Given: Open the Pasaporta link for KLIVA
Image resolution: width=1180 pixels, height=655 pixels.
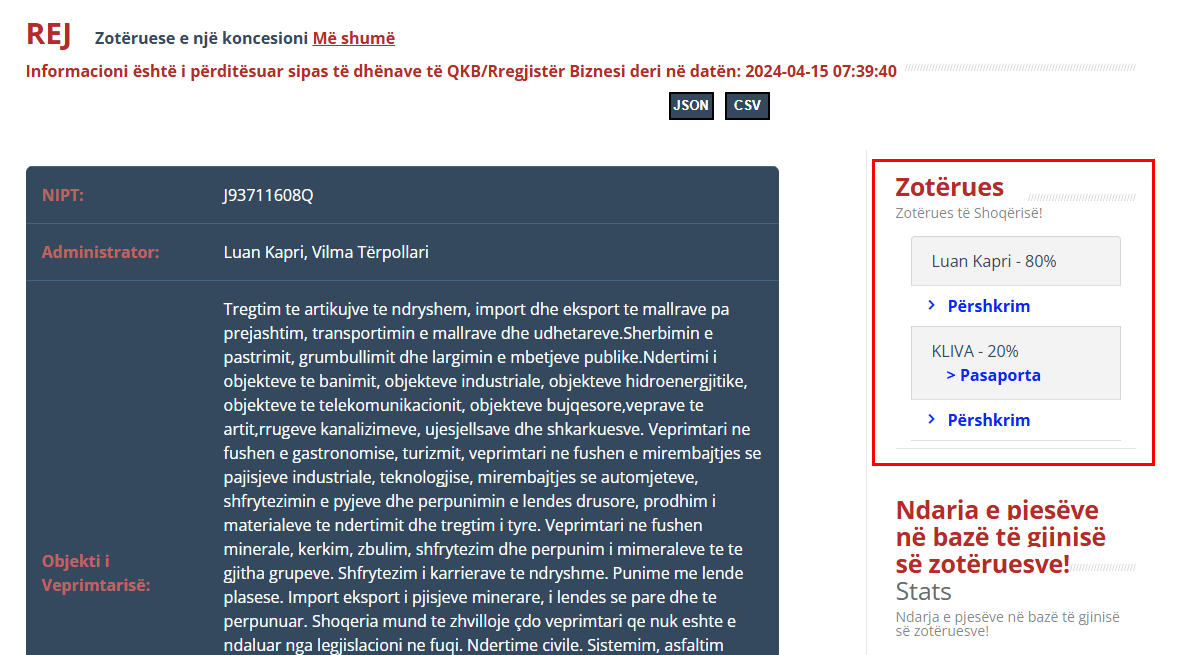Looking at the screenshot, I should click(x=993, y=375).
